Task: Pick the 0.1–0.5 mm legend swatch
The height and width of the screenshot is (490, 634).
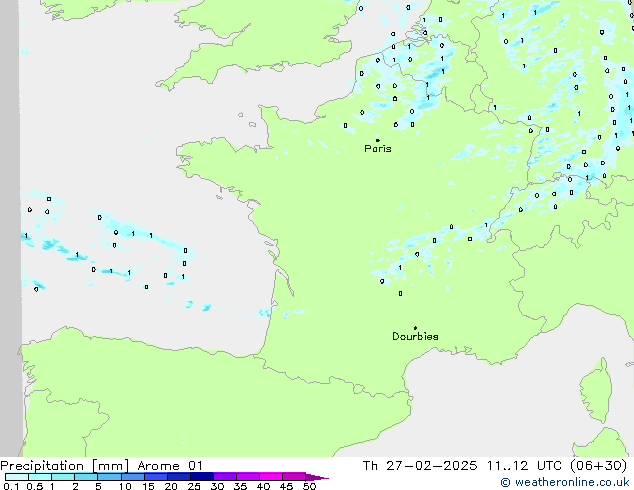Action: (x=17, y=477)
